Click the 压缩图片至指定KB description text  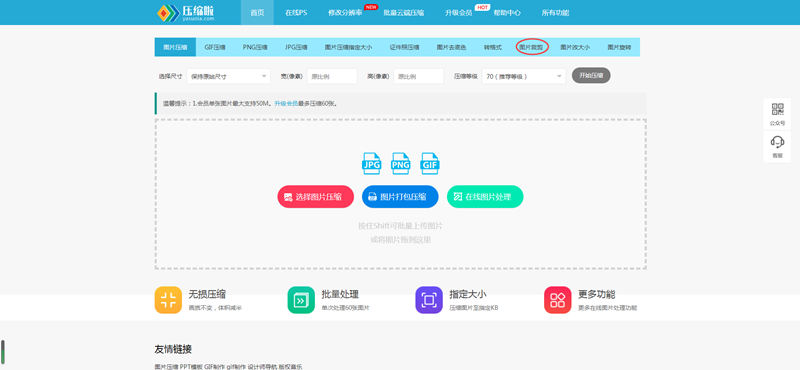pos(473,308)
